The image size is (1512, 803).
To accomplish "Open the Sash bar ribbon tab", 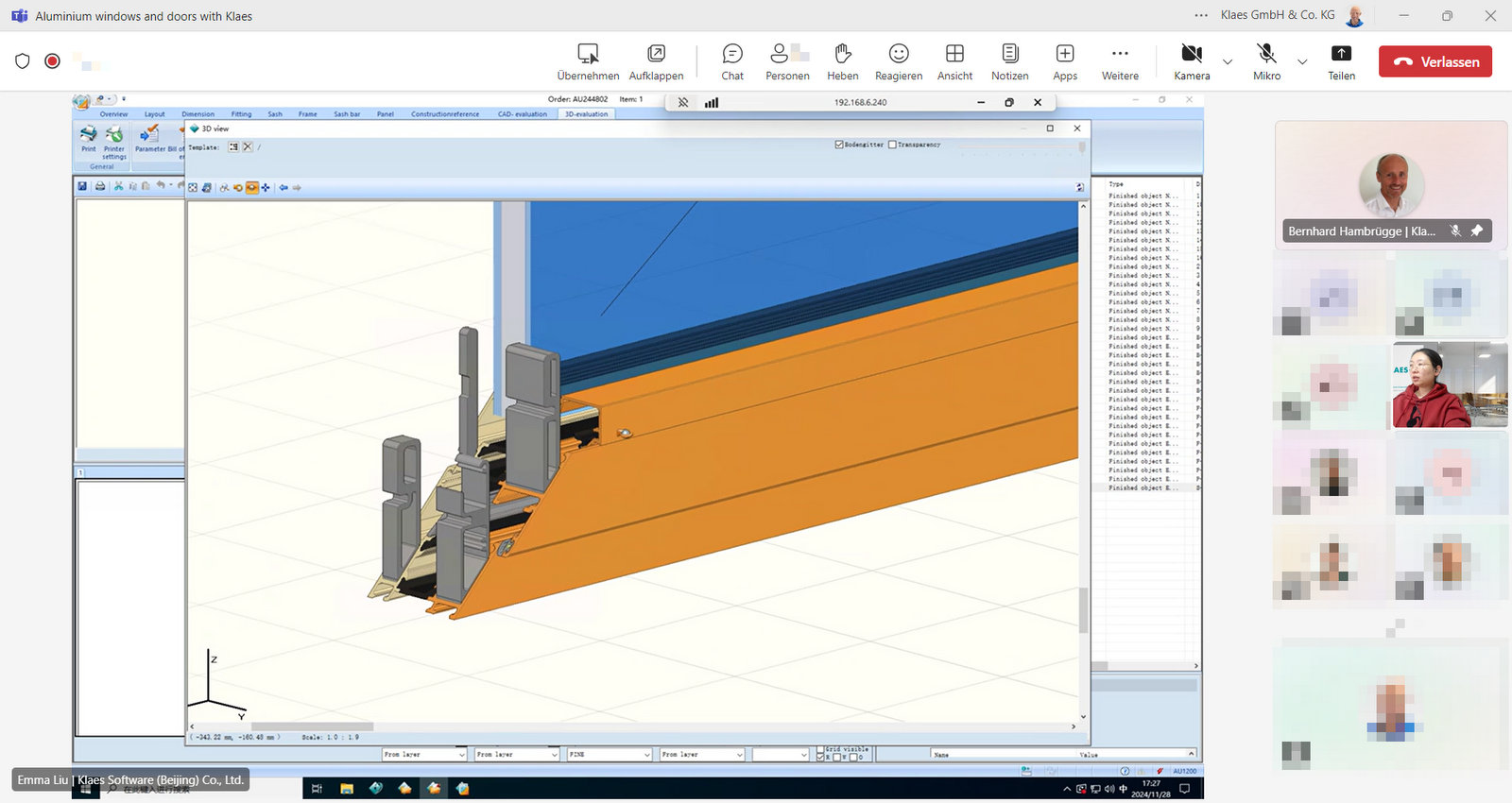I will [x=347, y=114].
